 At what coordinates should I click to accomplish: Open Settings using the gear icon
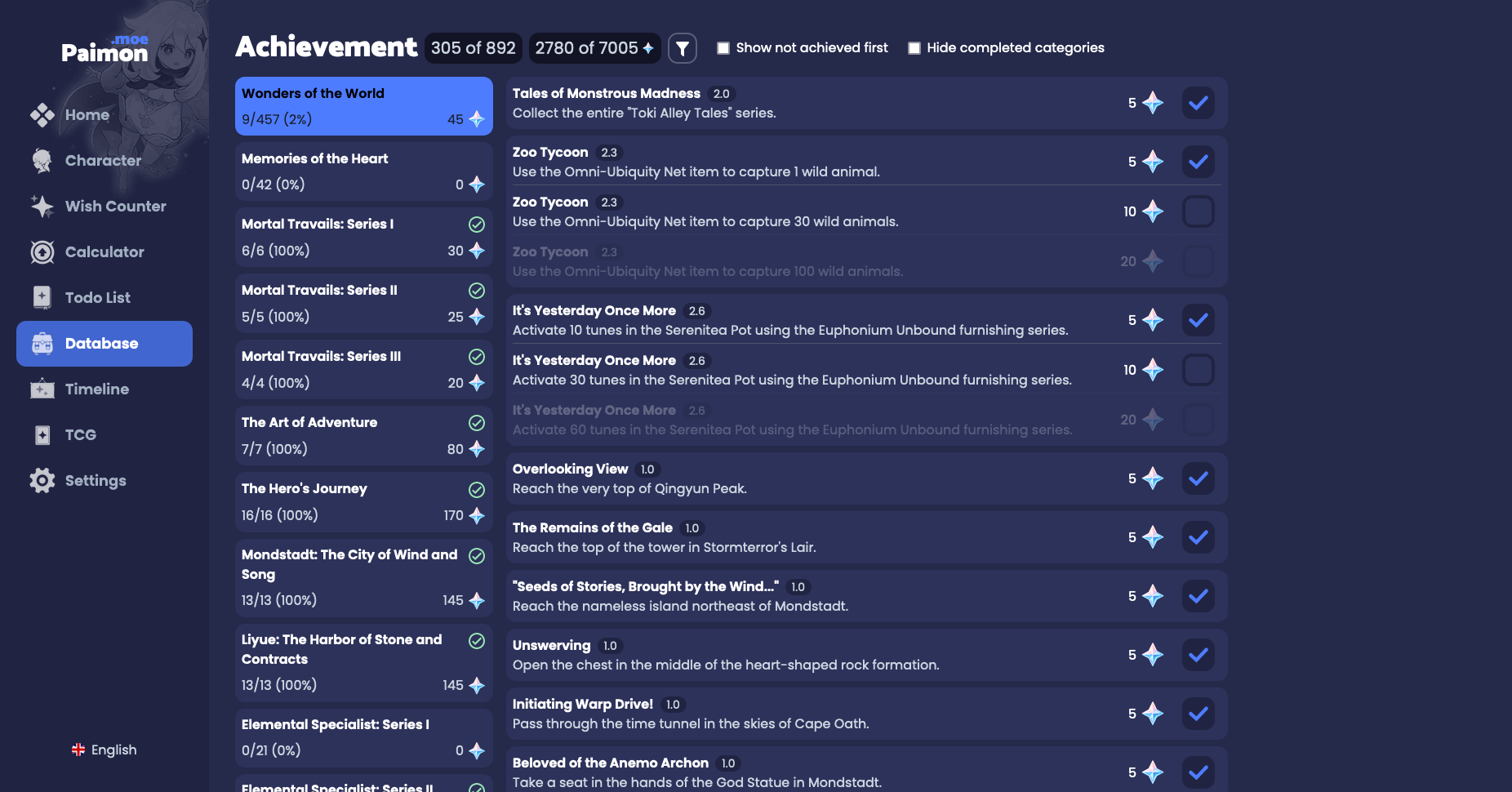coord(42,480)
